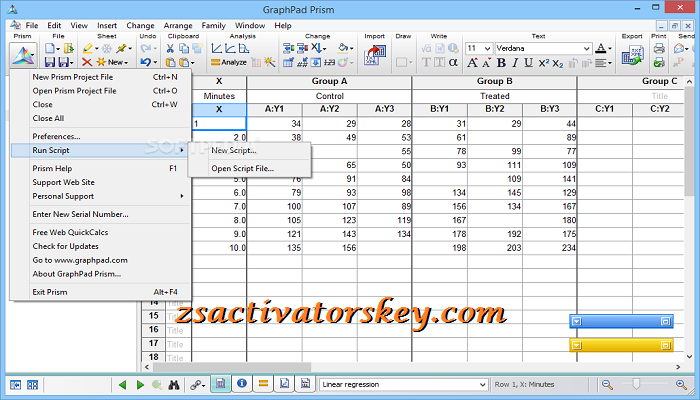The image size is (700, 400).
Task: Click the Send email envelope icon
Action: point(679,48)
